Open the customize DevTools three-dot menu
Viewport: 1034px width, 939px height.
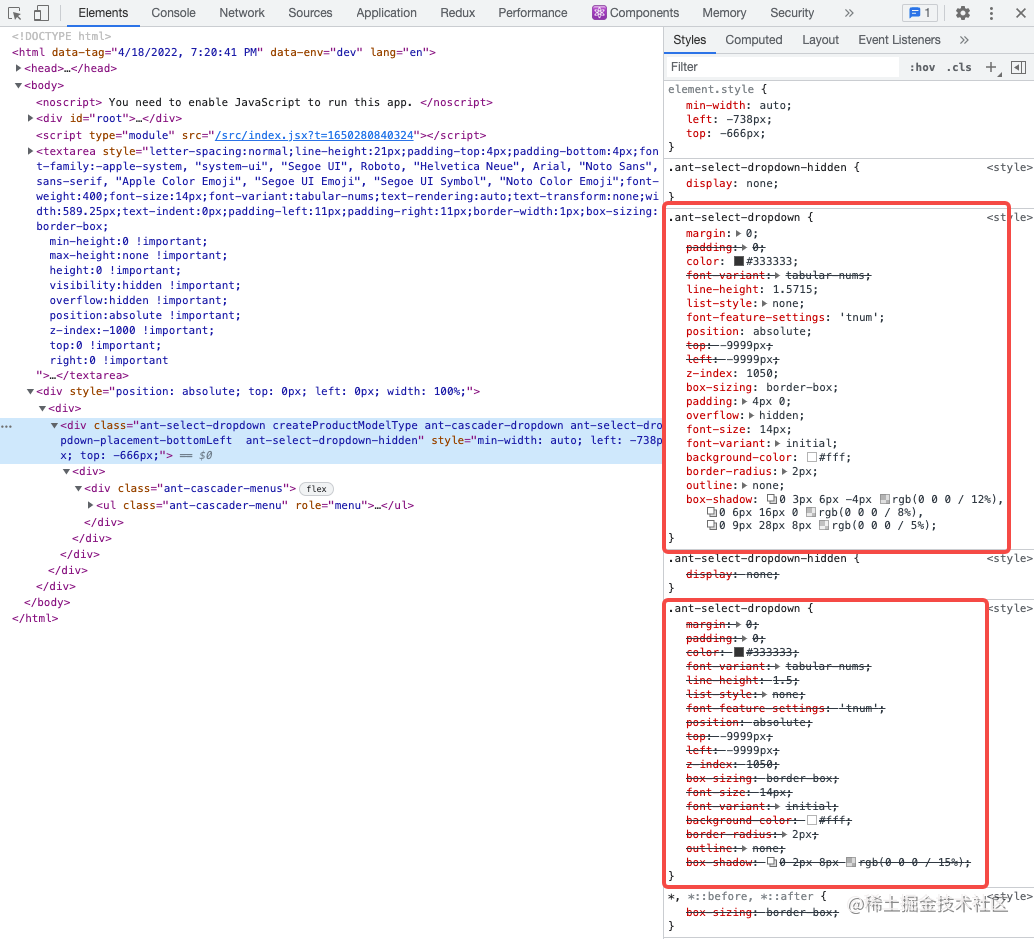click(x=991, y=13)
